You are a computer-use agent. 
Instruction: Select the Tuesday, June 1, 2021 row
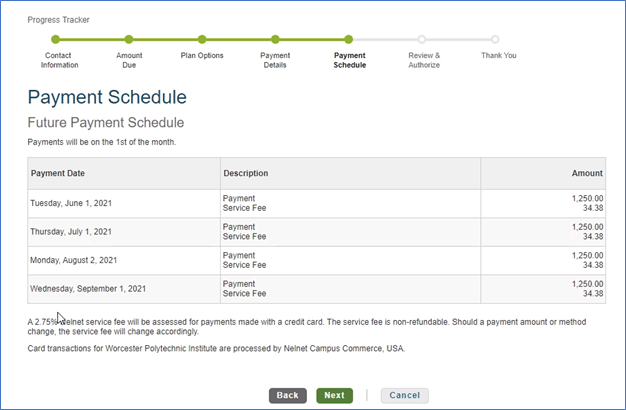(317, 203)
